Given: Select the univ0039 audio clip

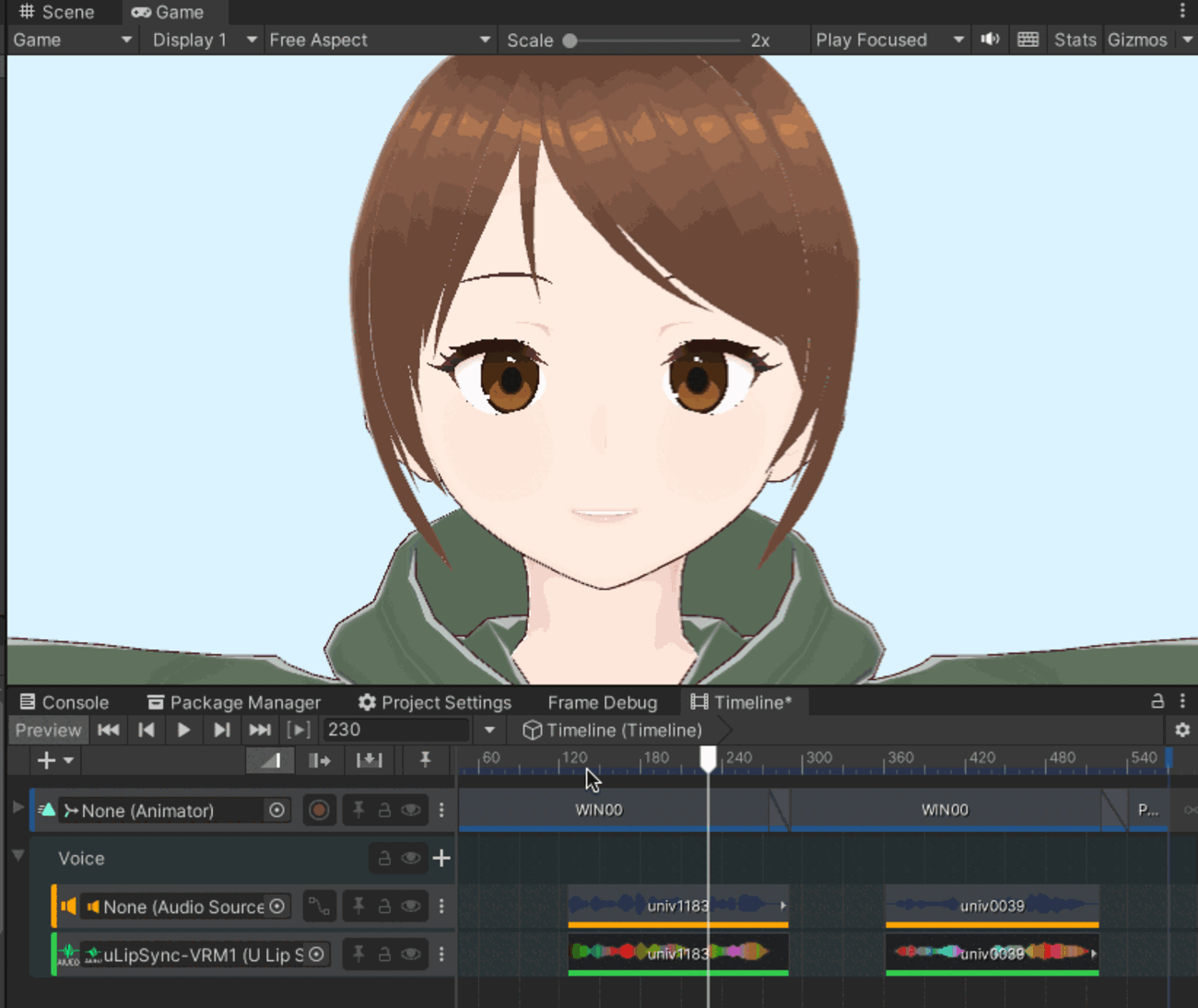Looking at the screenshot, I should (x=992, y=905).
